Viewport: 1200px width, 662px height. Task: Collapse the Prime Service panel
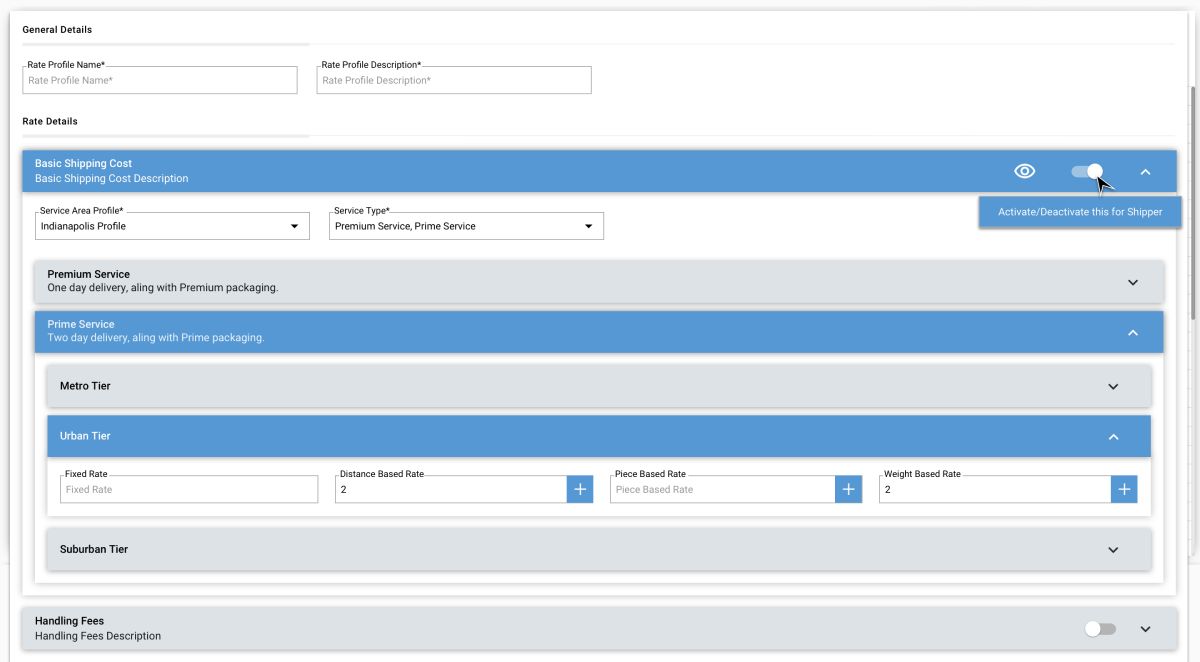click(x=1133, y=332)
